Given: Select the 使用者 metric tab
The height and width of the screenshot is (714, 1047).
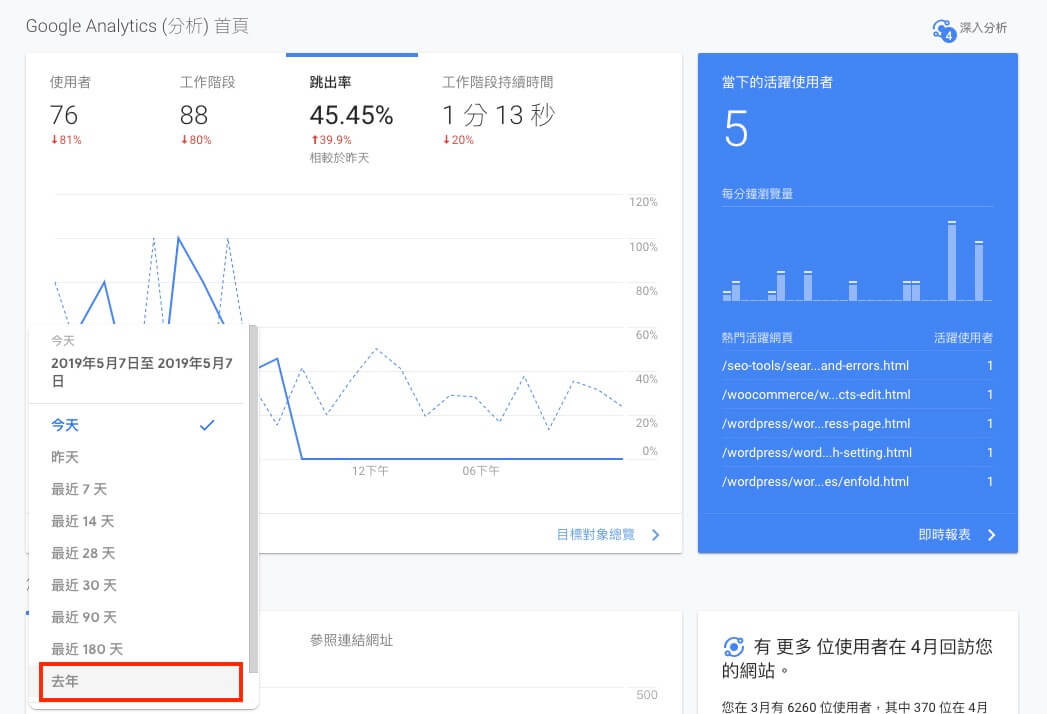Looking at the screenshot, I should point(70,112).
